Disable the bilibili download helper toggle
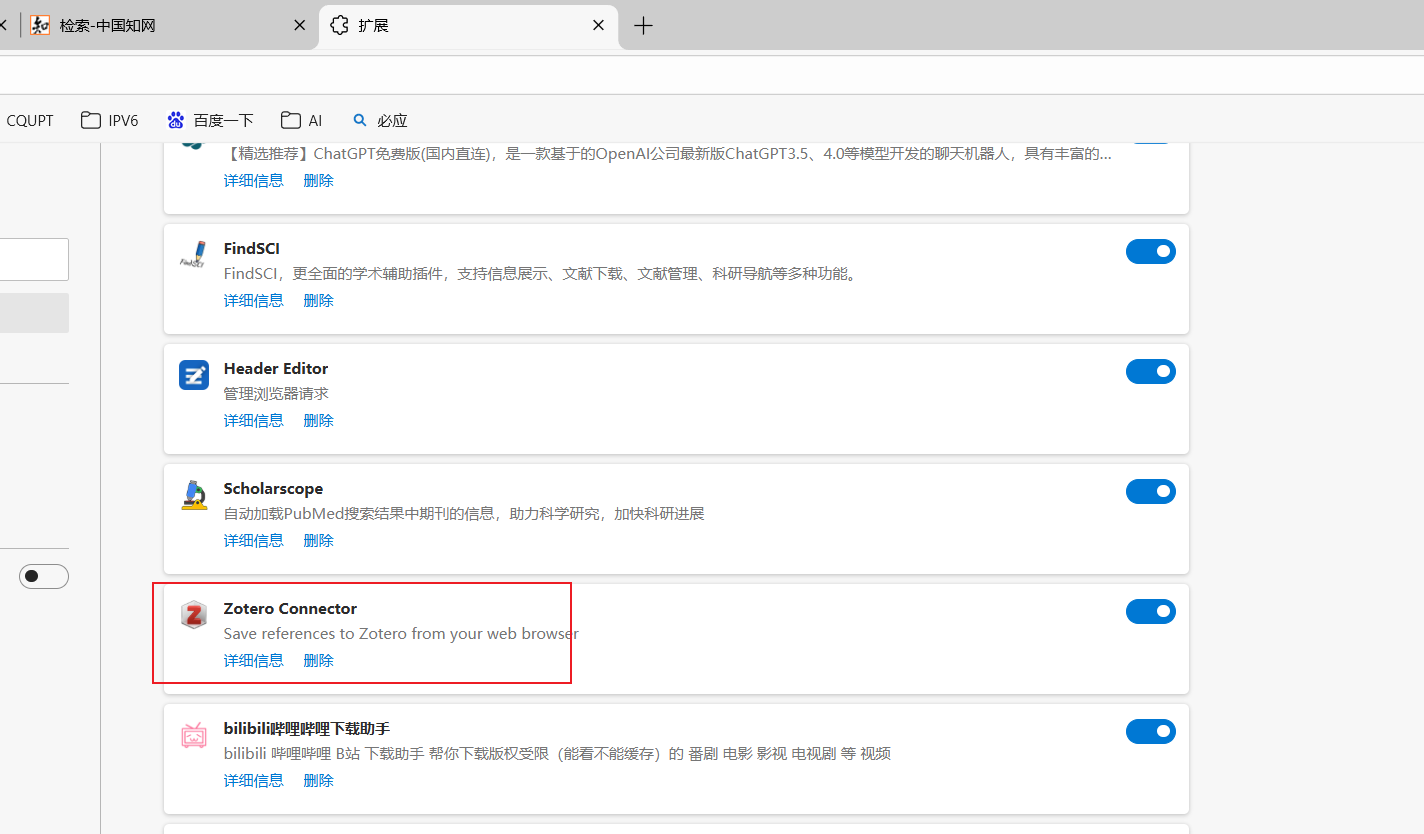1424x834 pixels. 1151,731
